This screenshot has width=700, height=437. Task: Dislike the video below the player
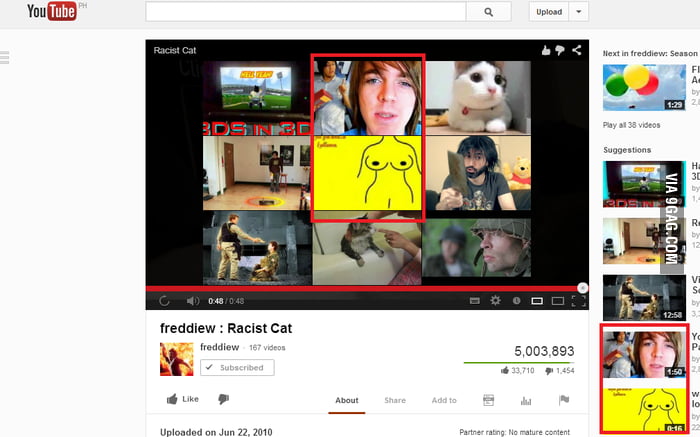[223, 399]
